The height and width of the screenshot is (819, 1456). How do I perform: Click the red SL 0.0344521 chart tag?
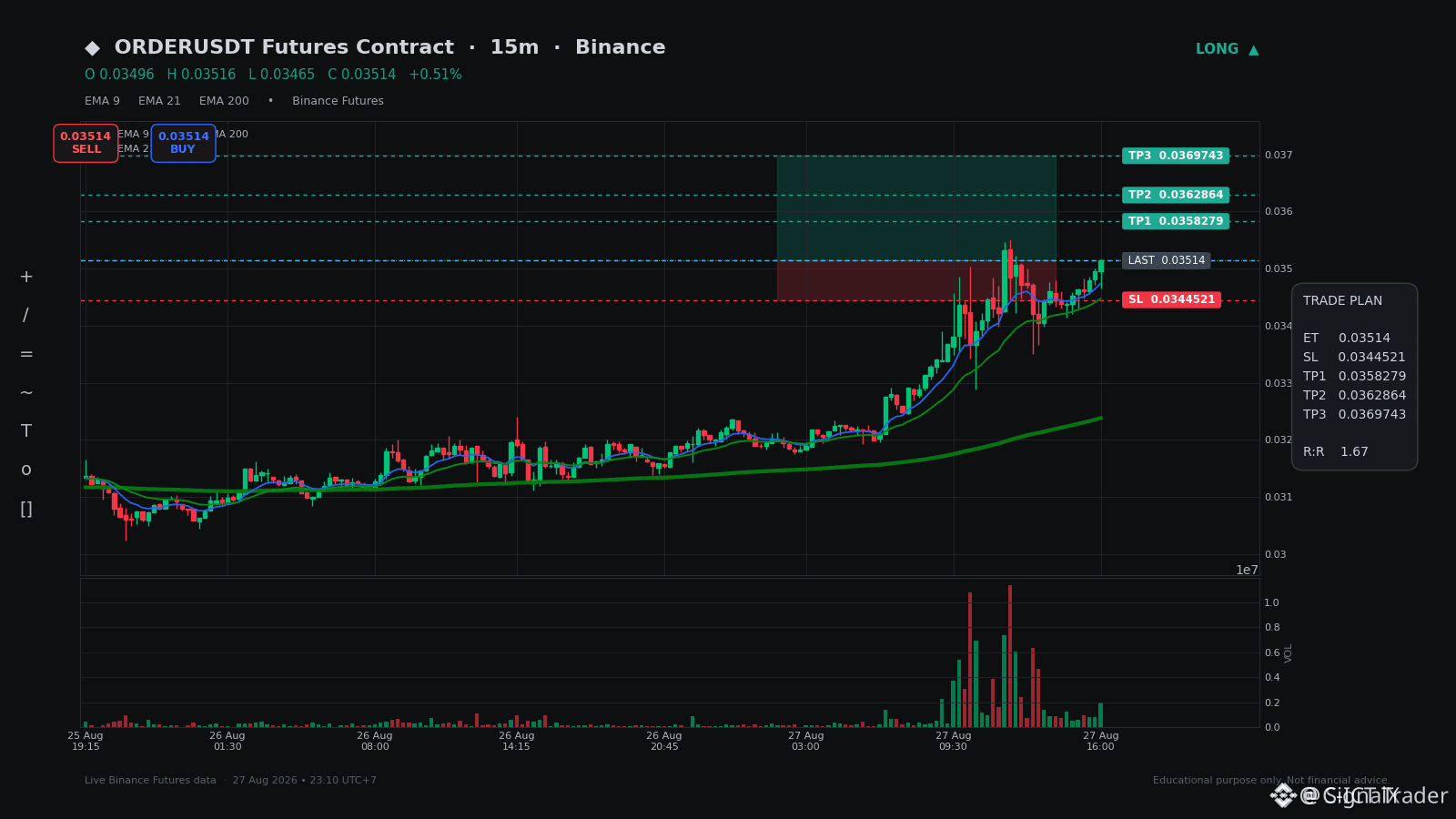[x=1171, y=299]
